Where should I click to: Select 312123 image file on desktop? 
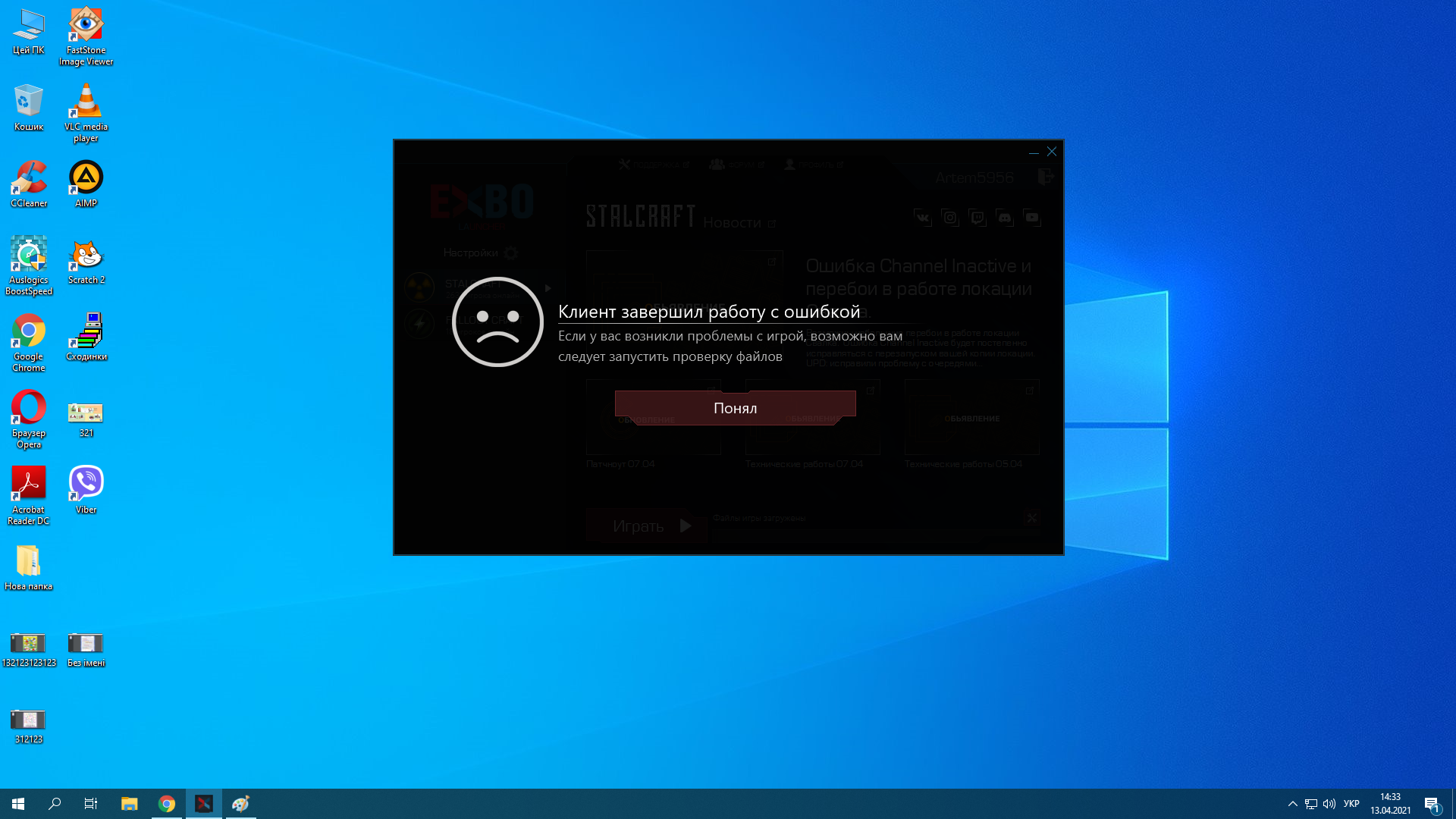tap(28, 726)
